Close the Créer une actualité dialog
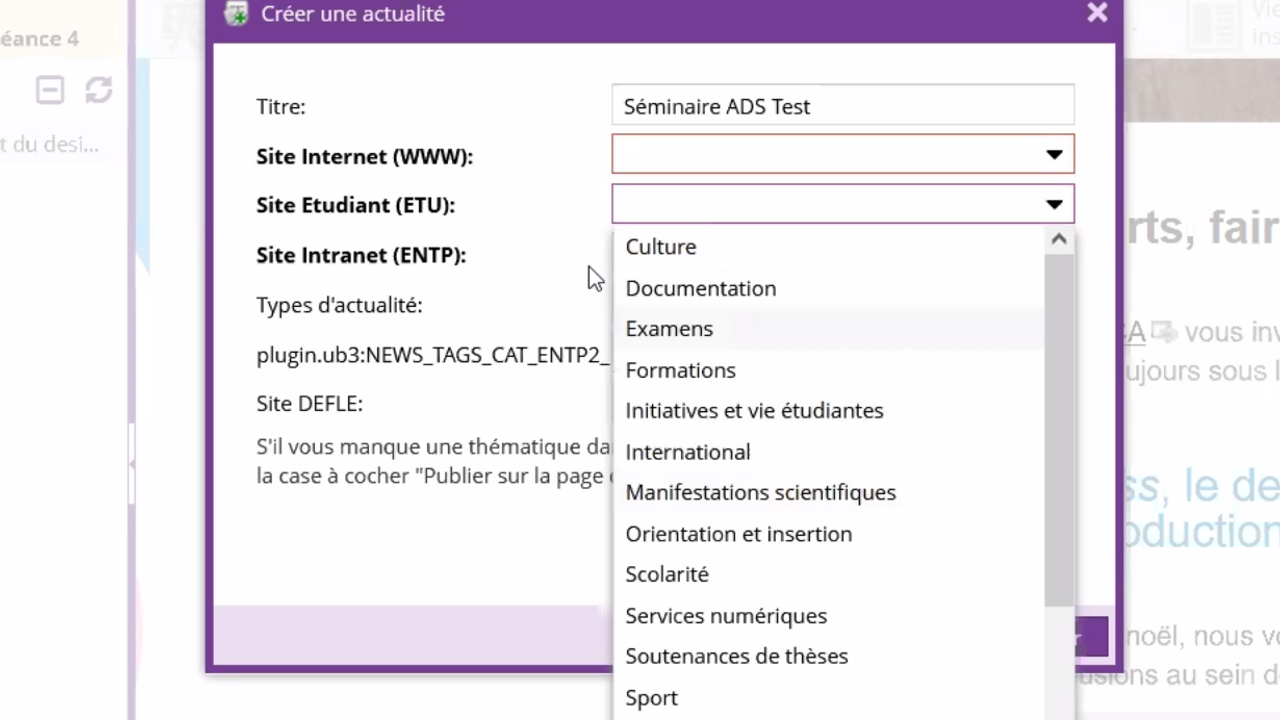This screenshot has height=720, width=1280. click(1097, 13)
